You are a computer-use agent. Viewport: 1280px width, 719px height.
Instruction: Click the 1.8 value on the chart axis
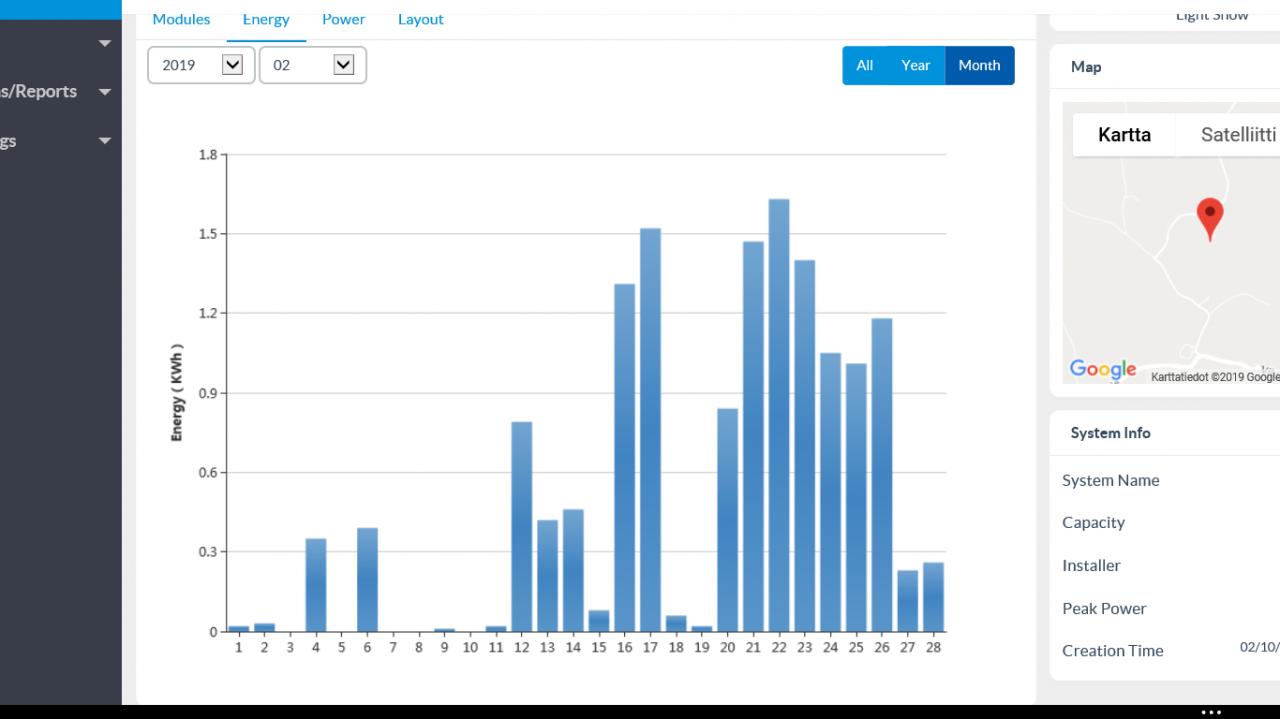click(x=207, y=155)
